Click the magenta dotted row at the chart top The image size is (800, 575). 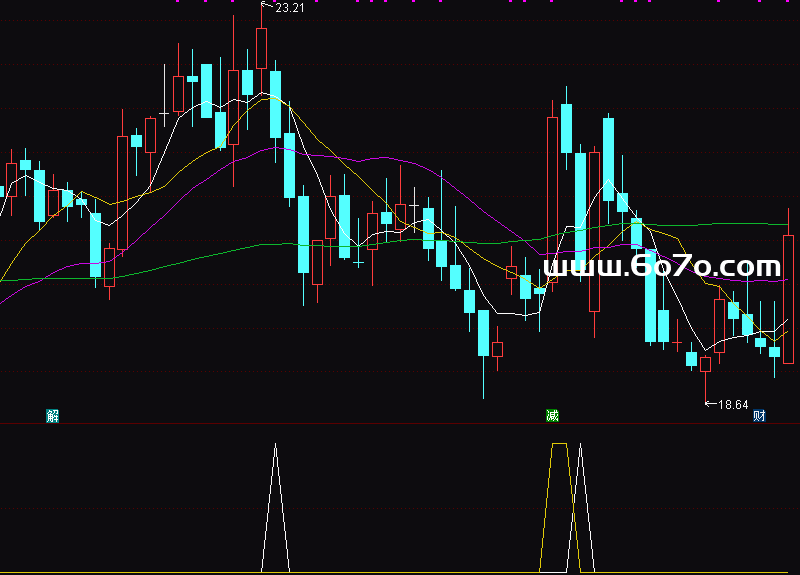coord(400,2)
